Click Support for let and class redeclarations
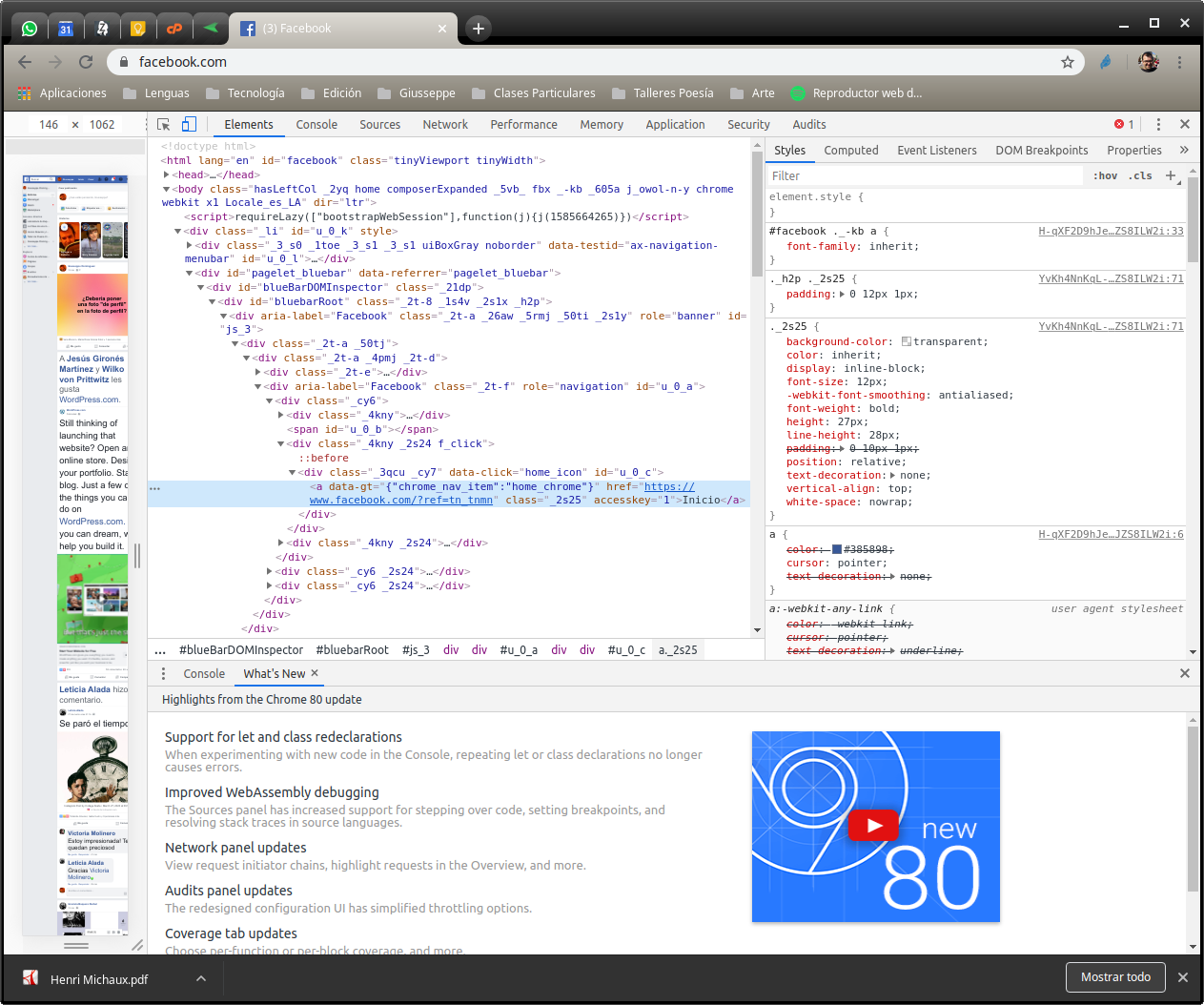The height and width of the screenshot is (1005, 1204). [x=283, y=737]
